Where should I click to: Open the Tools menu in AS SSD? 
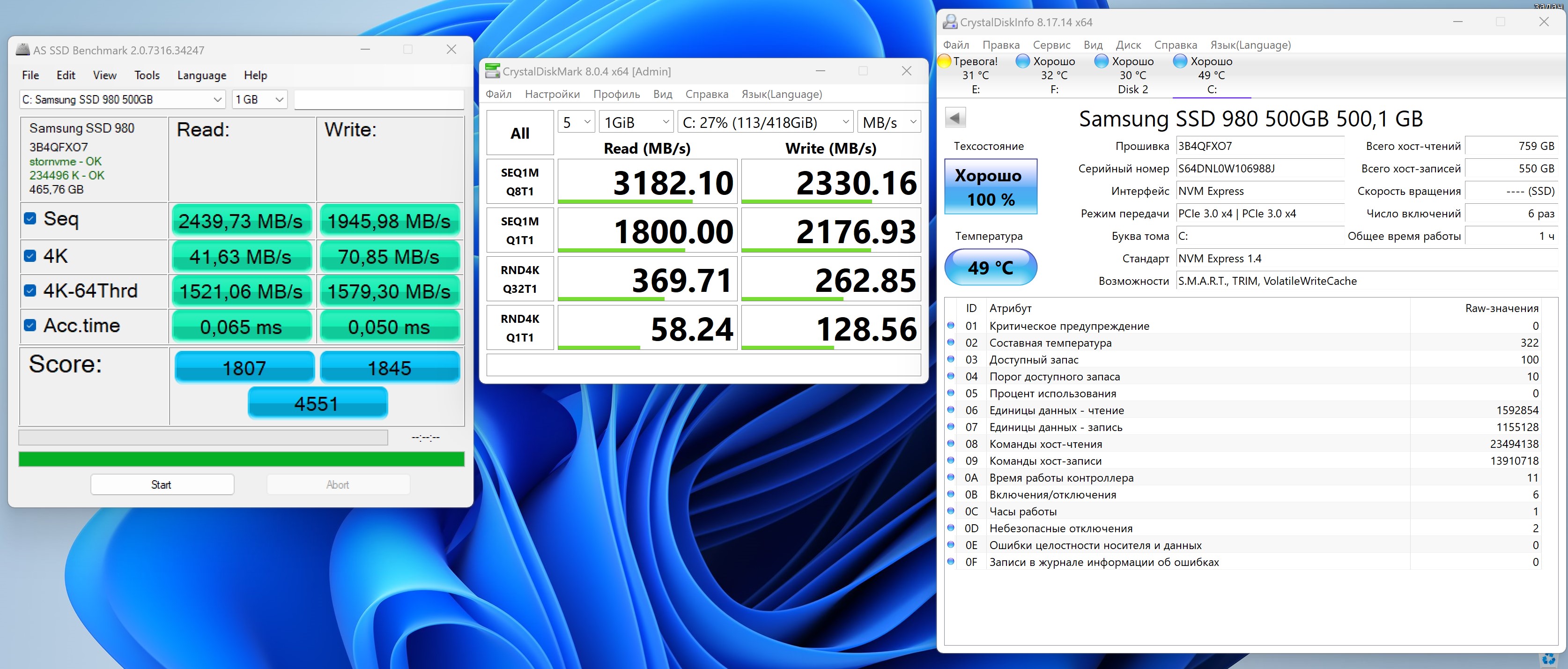[x=147, y=75]
